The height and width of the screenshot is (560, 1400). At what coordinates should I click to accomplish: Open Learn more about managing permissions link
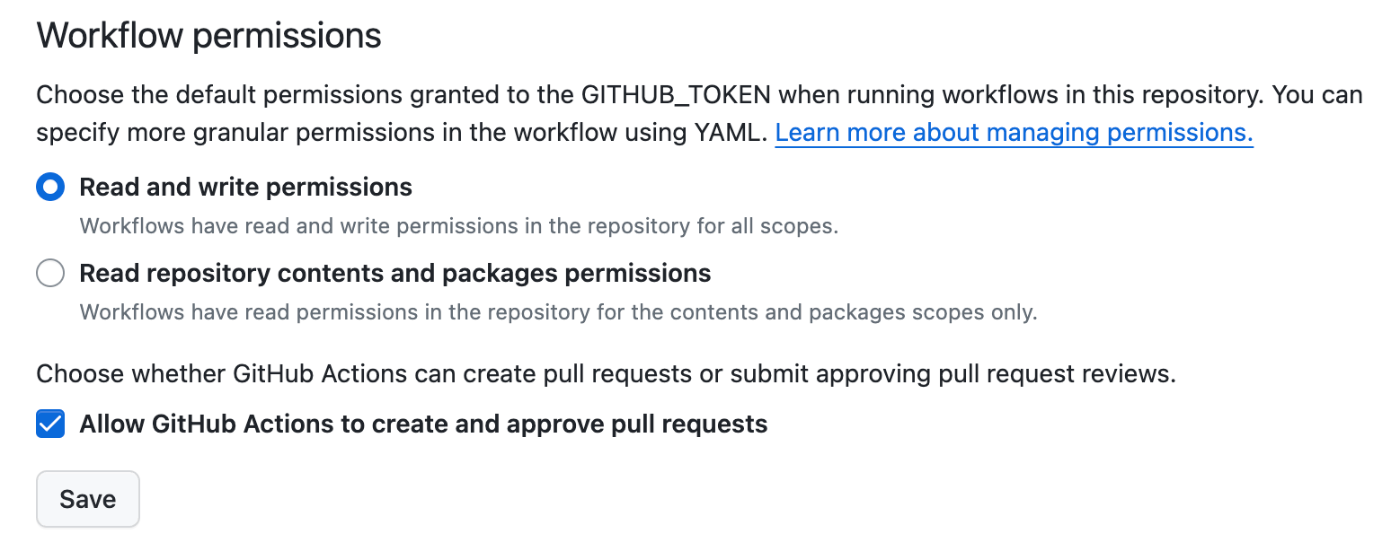(x=1014, y=132)
